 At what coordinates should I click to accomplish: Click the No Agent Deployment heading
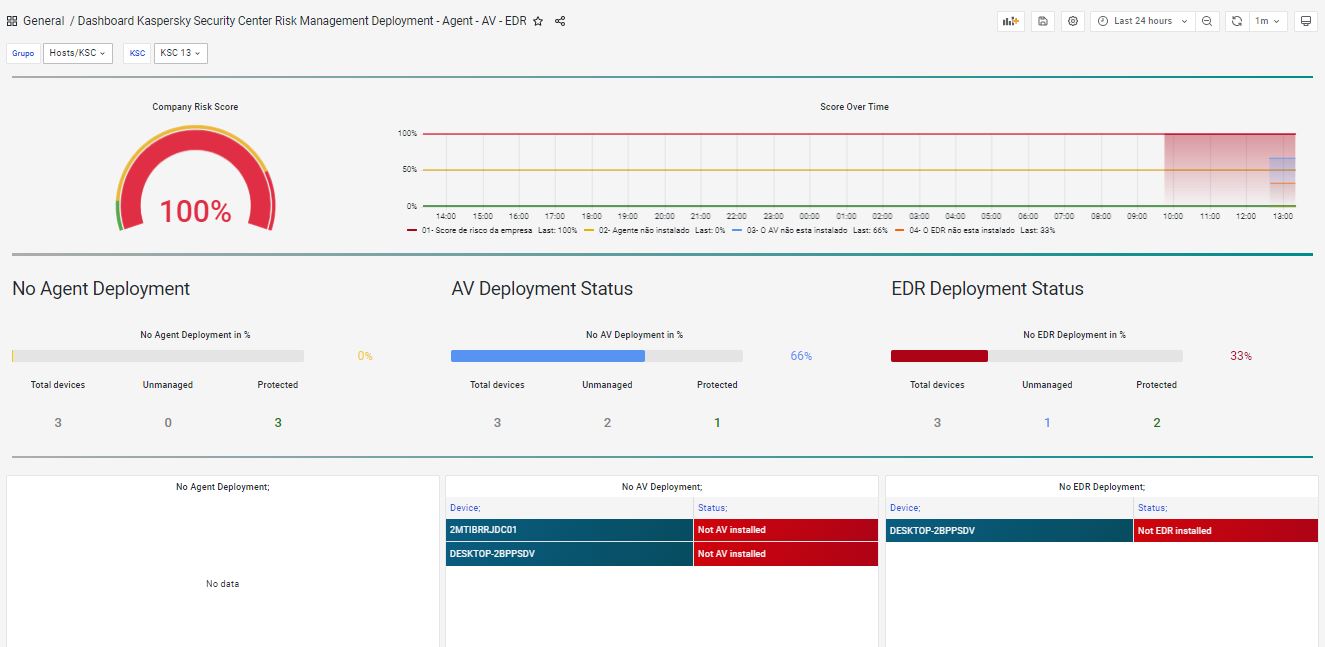click(101, 289)
